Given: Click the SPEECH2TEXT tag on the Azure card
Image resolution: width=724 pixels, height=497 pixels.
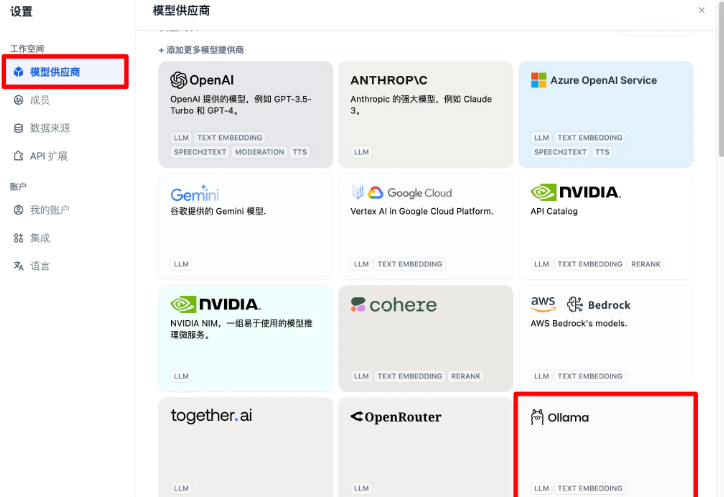Looking at the screenshot, I should coord(560,152).
